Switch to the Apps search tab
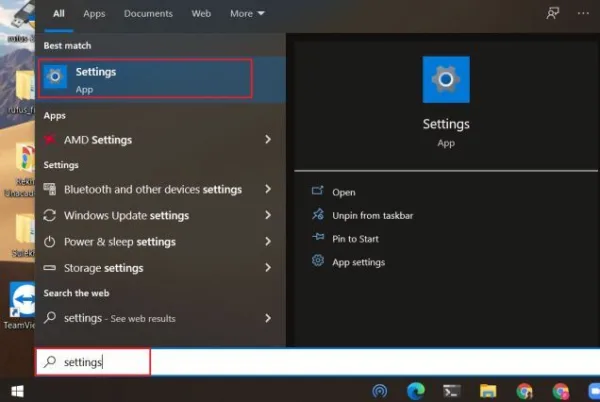600x402 pixels. pyautogui.click(x=94, y=14)
